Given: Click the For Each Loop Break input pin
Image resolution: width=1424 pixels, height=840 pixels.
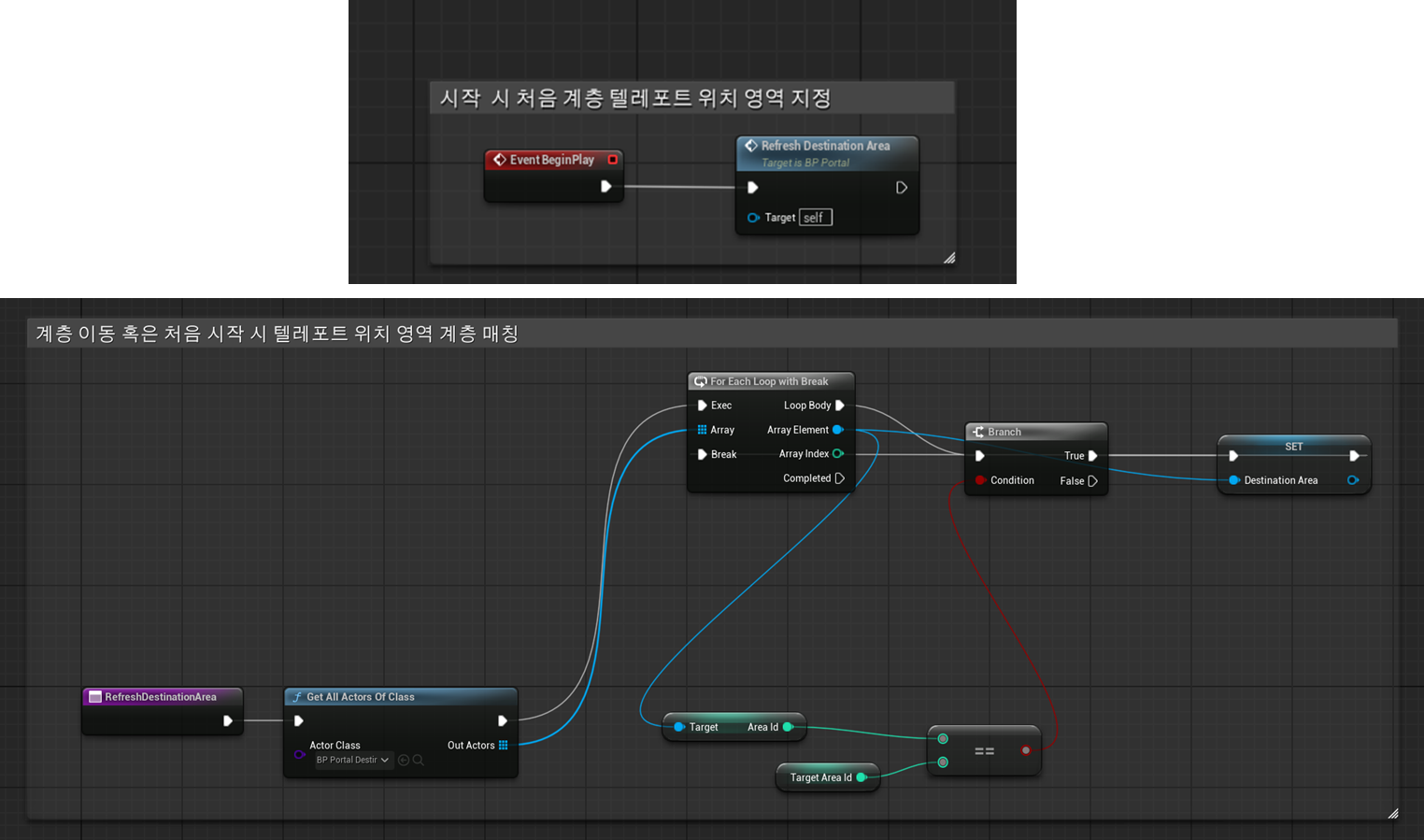Looking at the screenshot, I should click(702, 454).
